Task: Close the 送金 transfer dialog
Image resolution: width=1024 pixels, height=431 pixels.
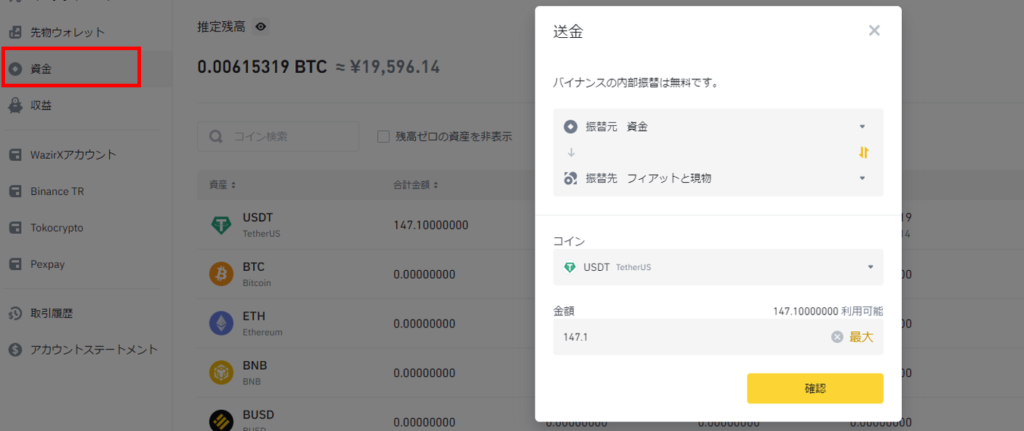Action: [x=874, y=30]
